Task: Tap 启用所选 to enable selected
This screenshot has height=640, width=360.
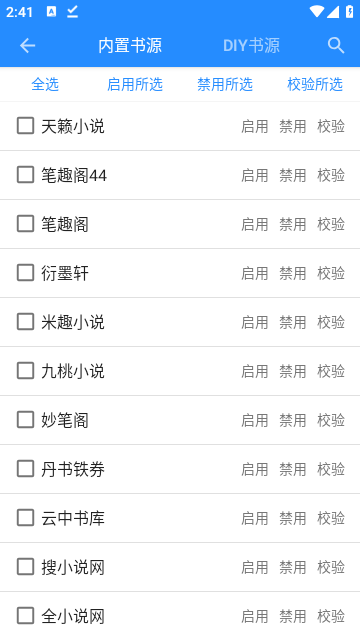Action: tap(135, 84)
